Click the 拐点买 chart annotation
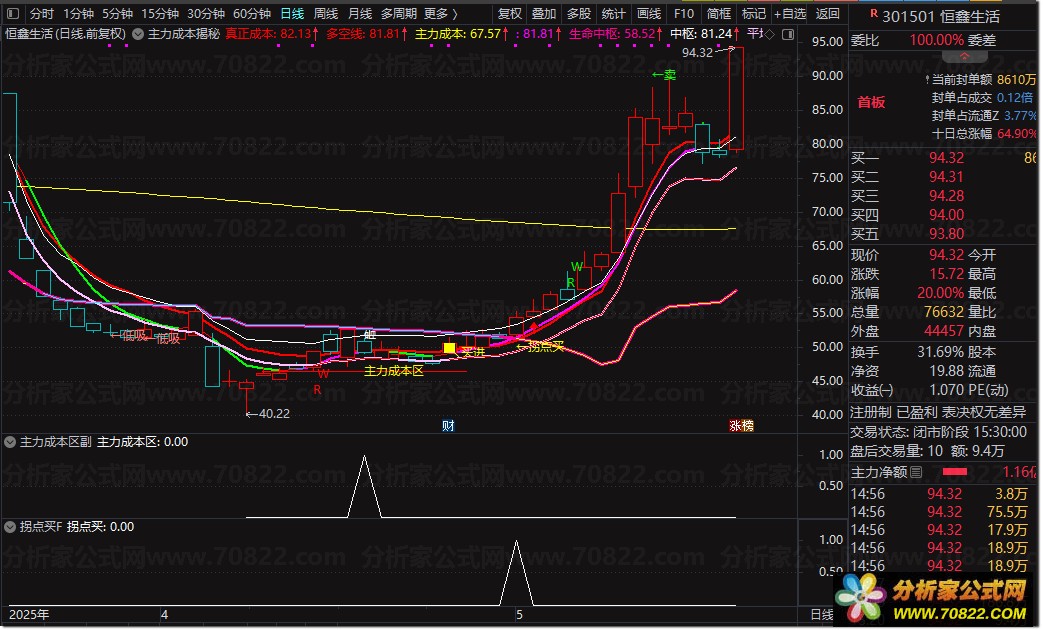1043x630 pixels. (545, 347)
